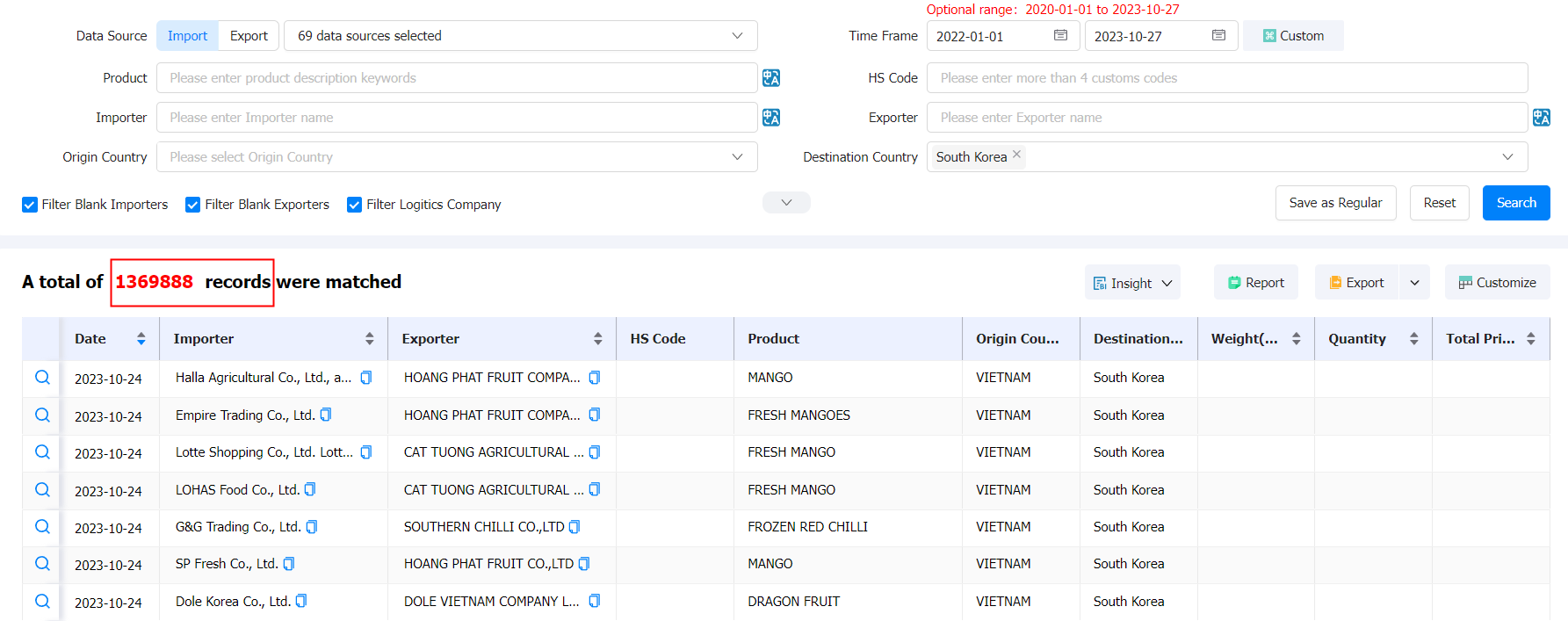View details of Empire Trading row magnifier
This screenshot has height=621, width=1568.
click(42, 415)
